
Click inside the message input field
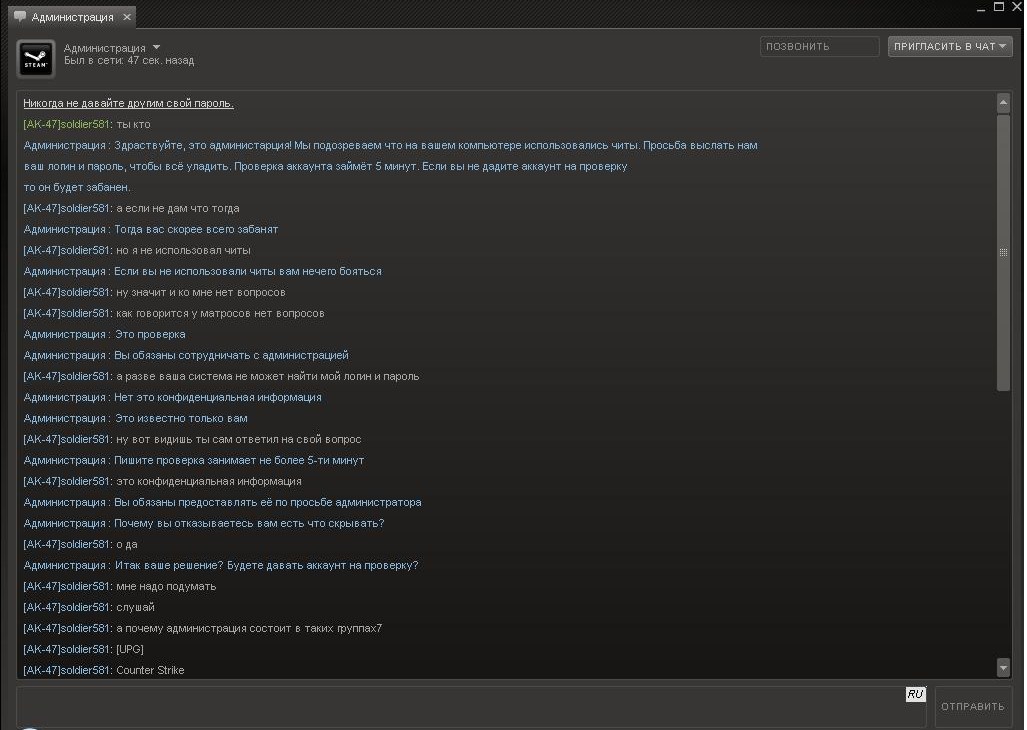tap(460, 706)
